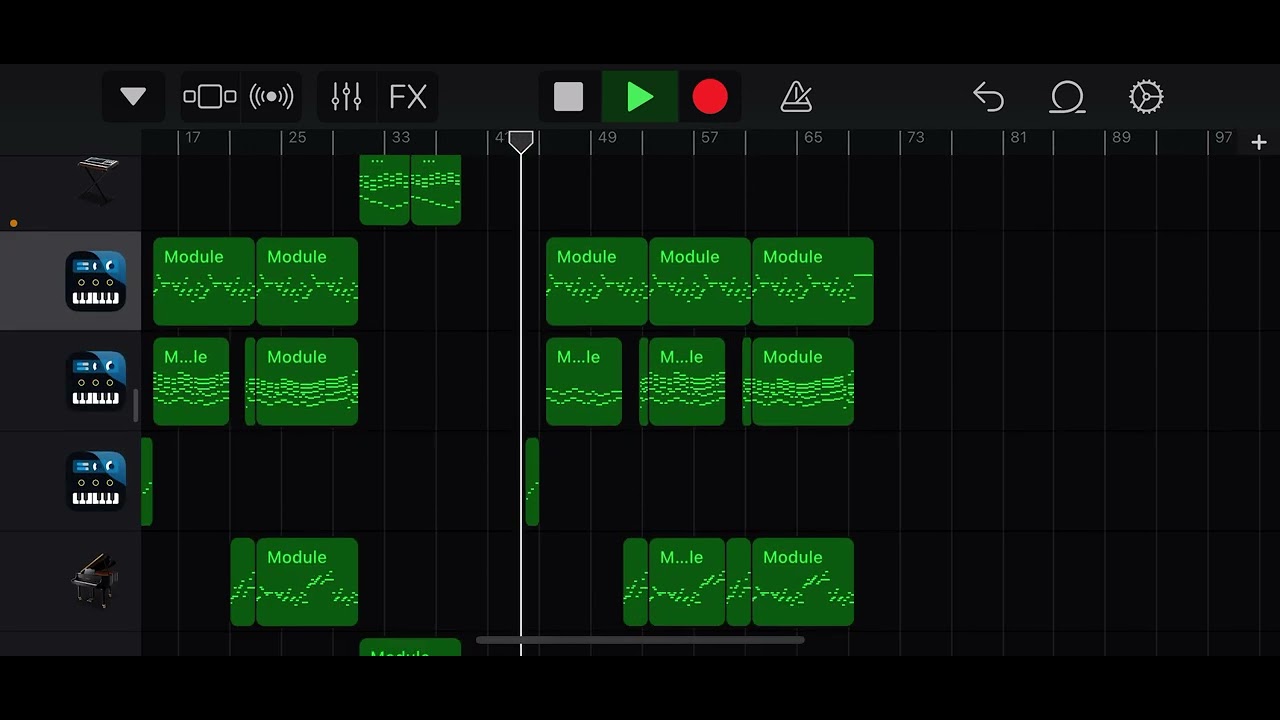Open the track mixer controls
Viewport: 1280px width, 720px height.
pyautogui.click(x=346, y=97)
